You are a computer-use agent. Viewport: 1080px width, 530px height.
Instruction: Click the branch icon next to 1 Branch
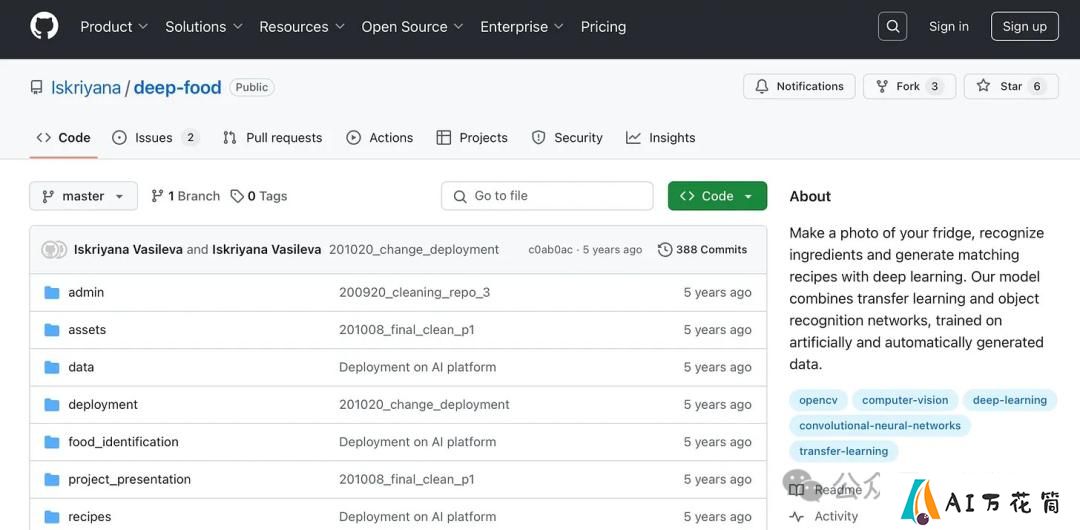click(157, 196)
